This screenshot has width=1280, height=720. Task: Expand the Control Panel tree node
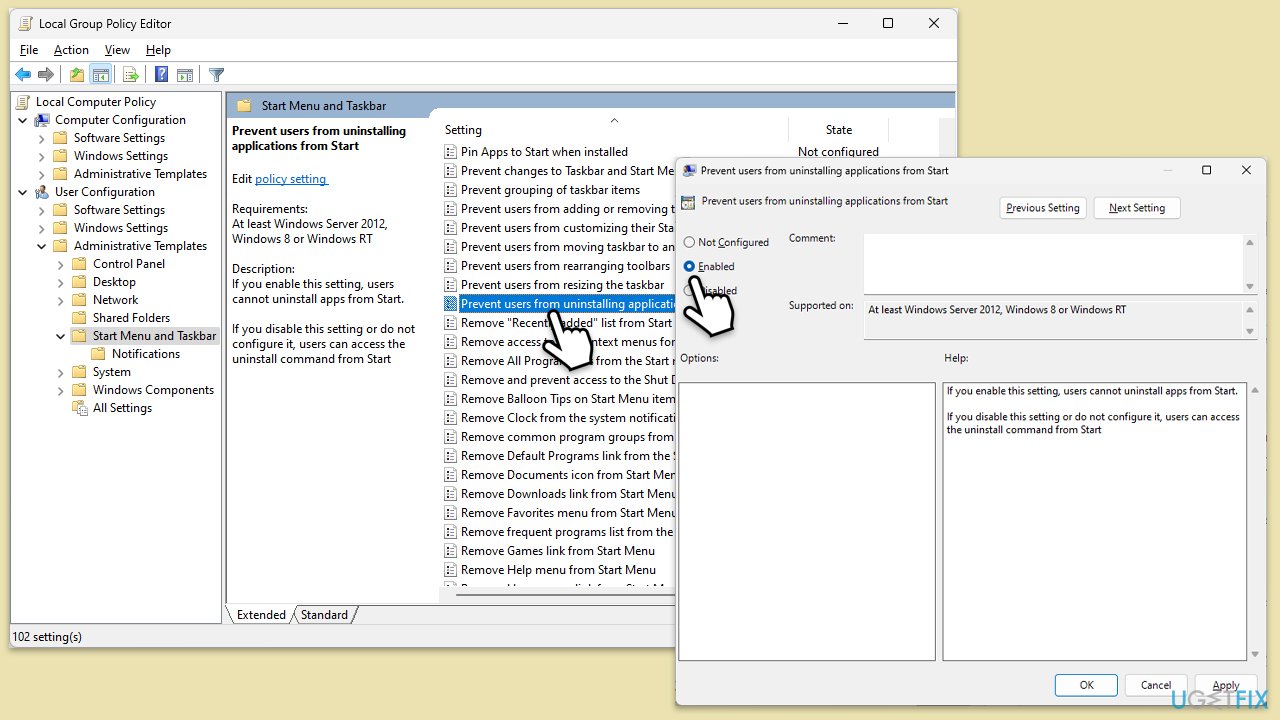coord(60,264)
